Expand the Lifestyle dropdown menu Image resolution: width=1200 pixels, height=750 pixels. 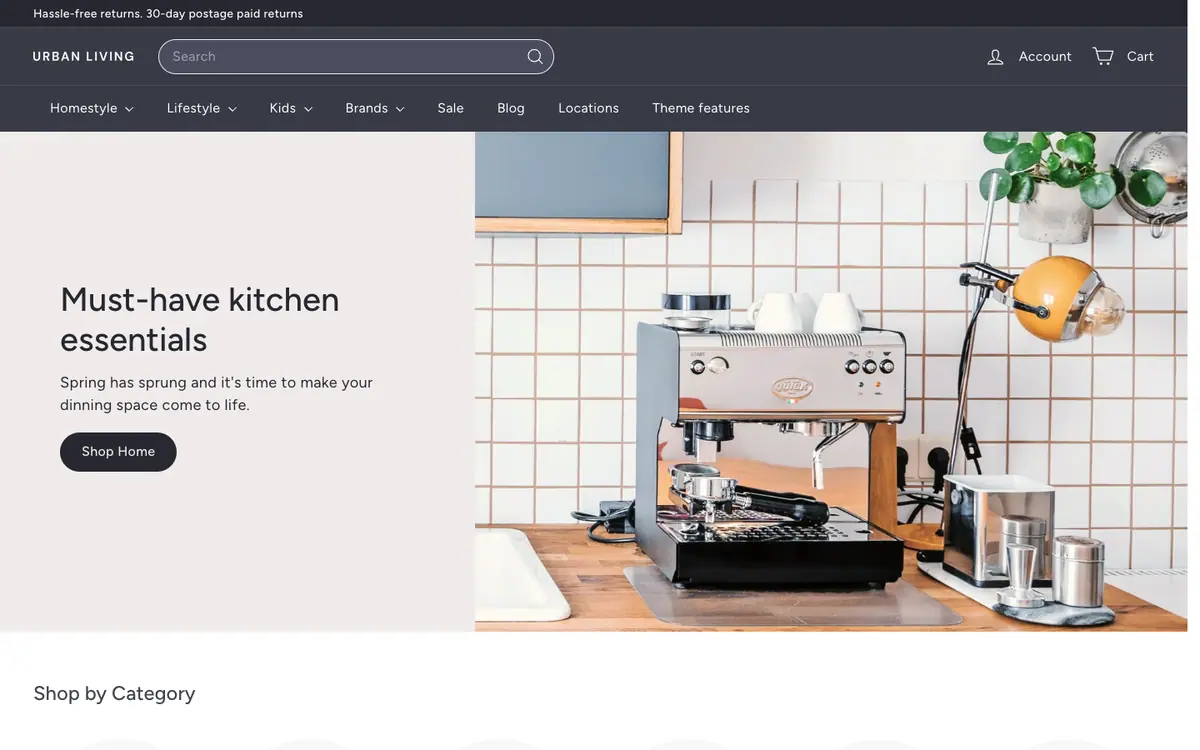click(202, 108)
